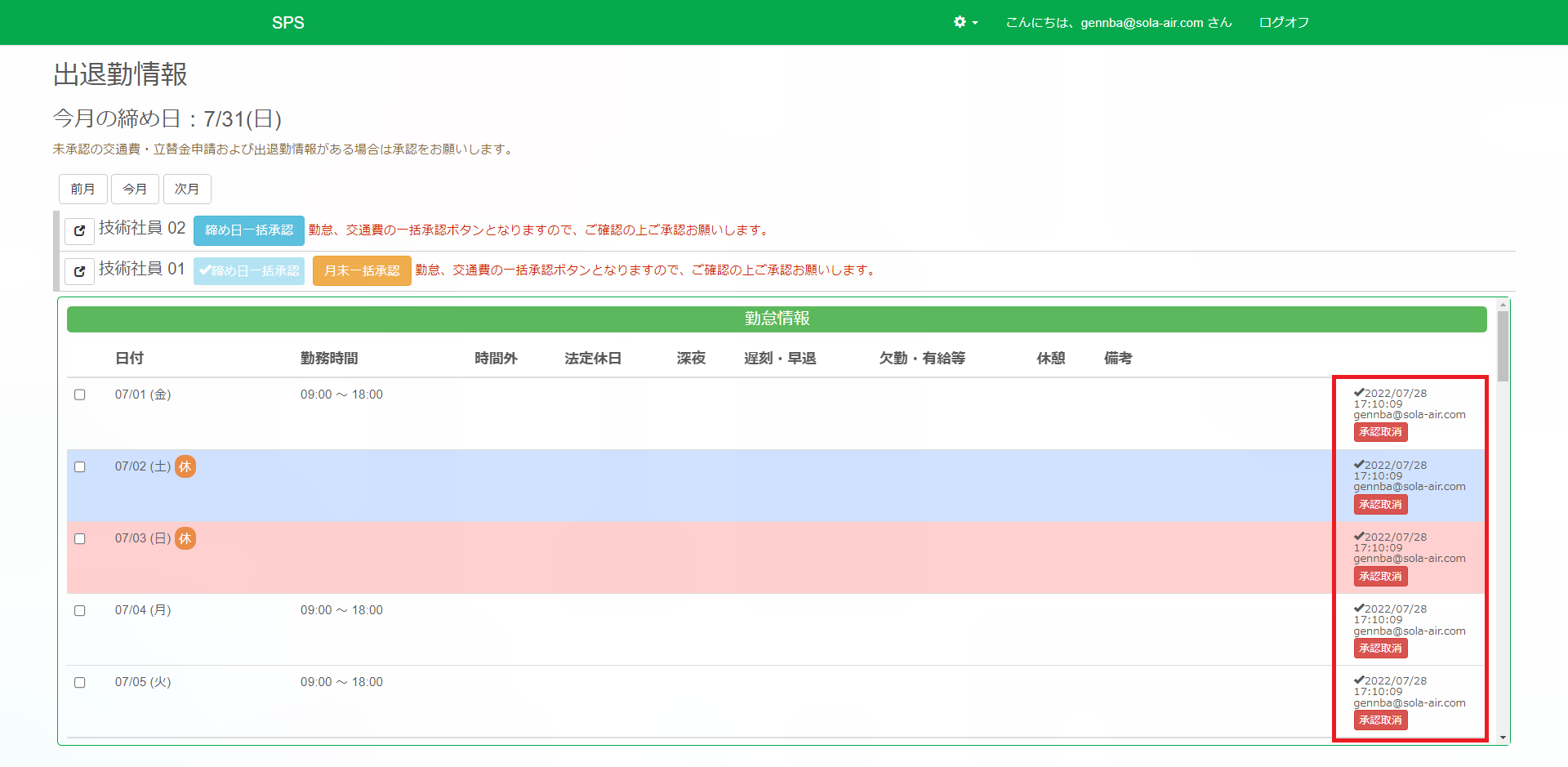Navigate to next month with 次月

[x=187, y=190]
